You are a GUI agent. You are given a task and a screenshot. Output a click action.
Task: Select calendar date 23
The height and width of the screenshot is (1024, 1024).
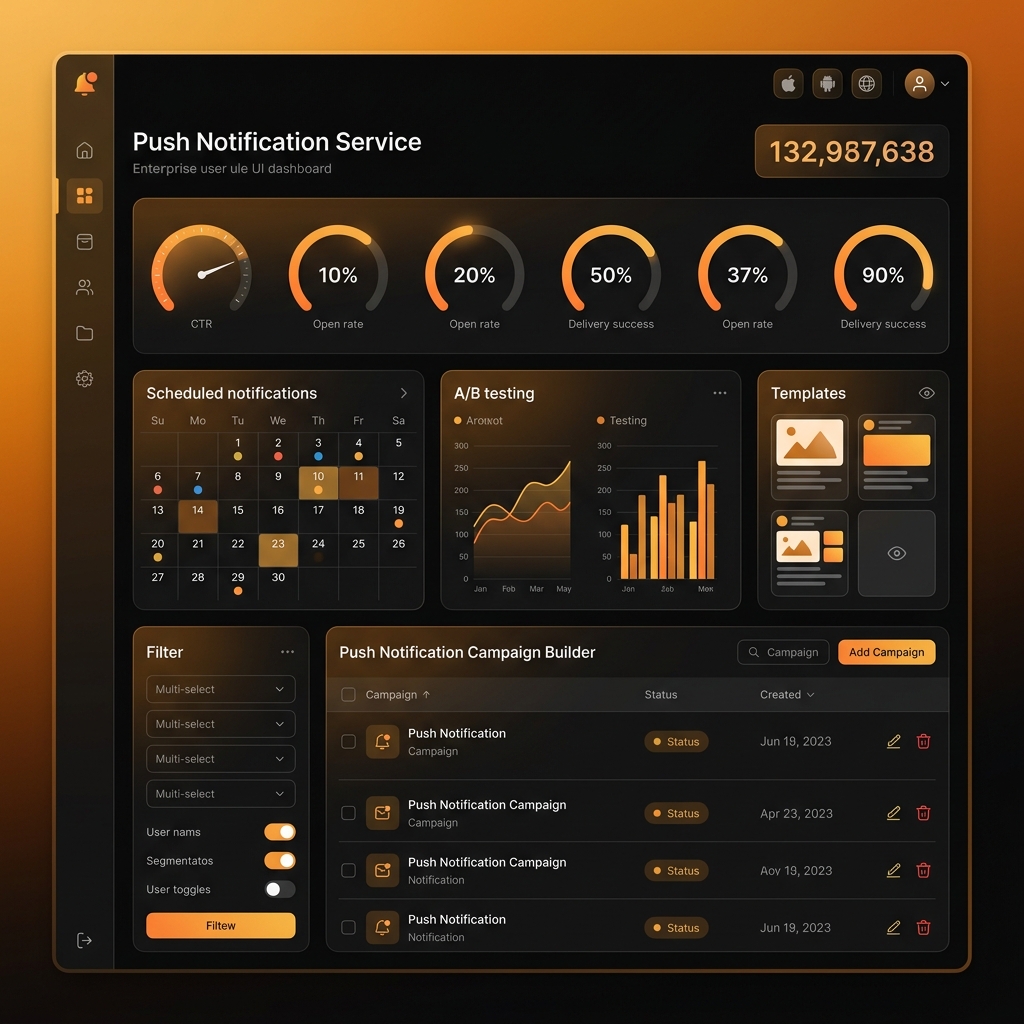(278, 550)
